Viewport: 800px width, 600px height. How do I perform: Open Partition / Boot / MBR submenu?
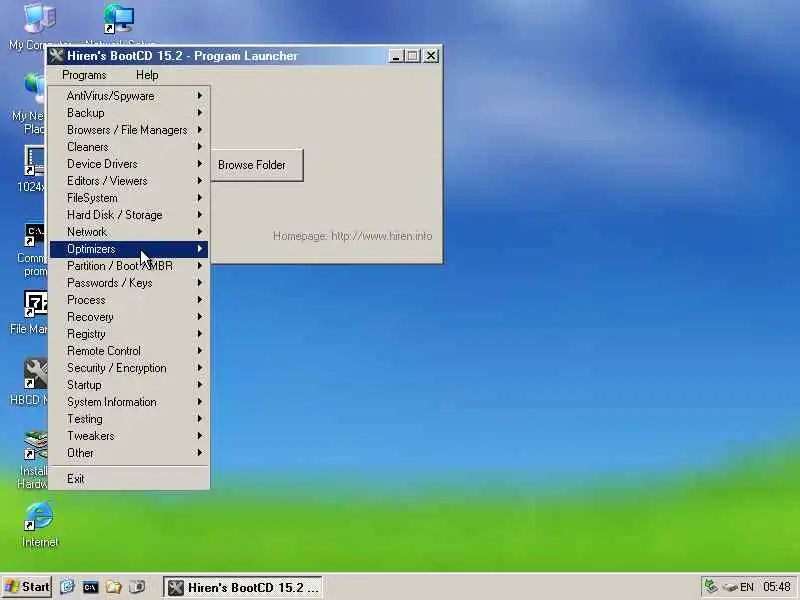coord(129,266)
